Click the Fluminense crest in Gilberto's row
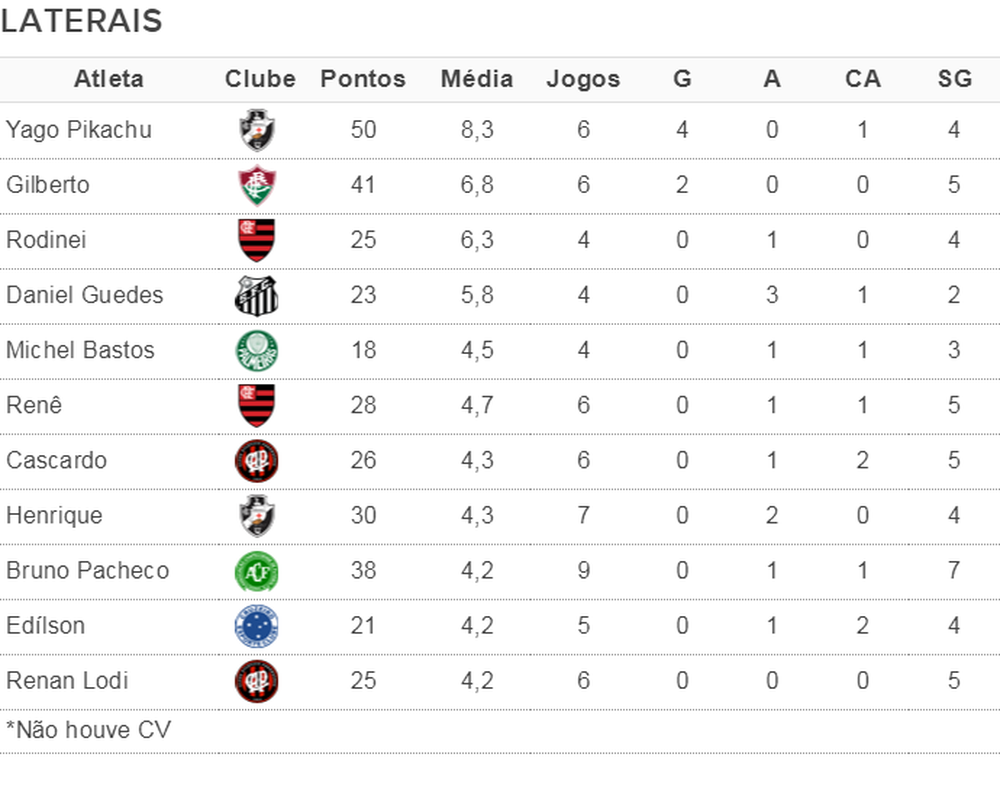The height and width of the screenshot is (796, 1000). 257,185
